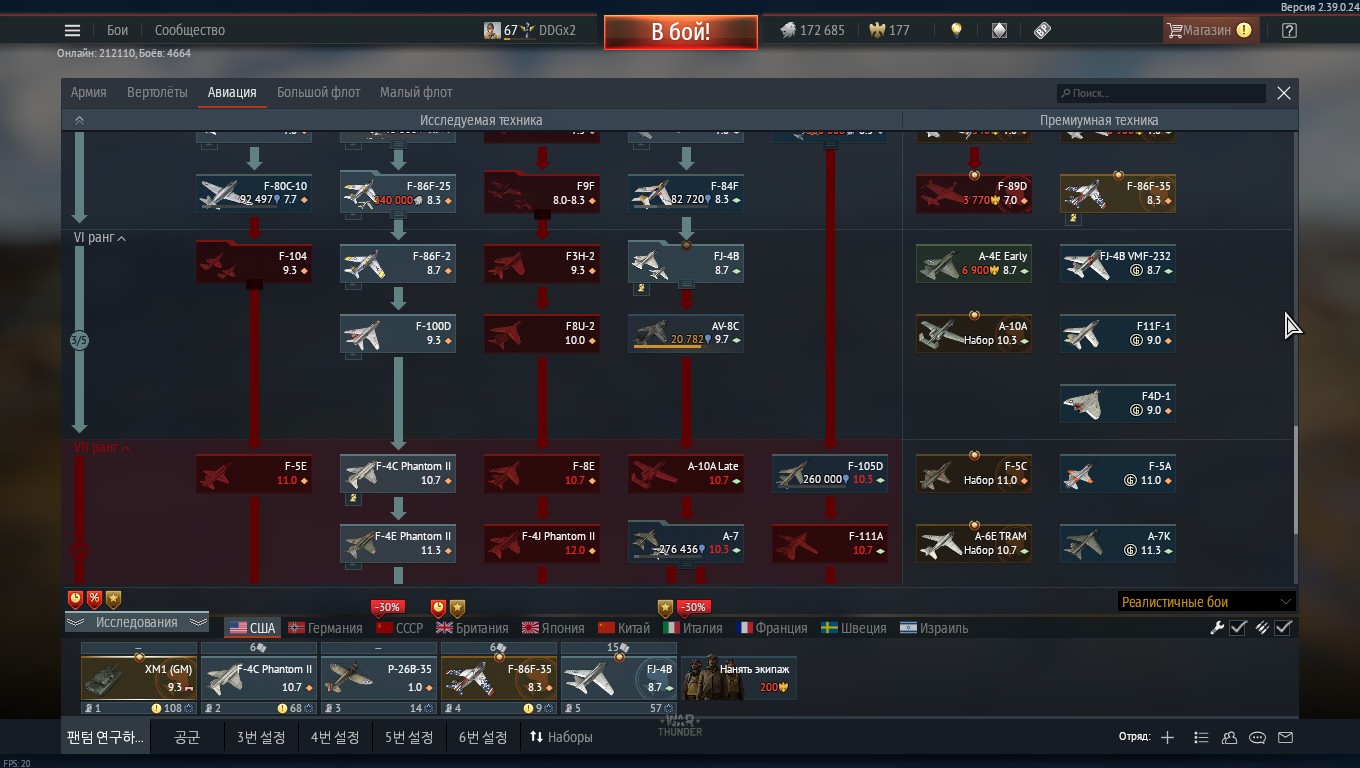This screenshot has width=1360, height=768.
Task: Select the F-100D aircraft
Action: point(398,333)
